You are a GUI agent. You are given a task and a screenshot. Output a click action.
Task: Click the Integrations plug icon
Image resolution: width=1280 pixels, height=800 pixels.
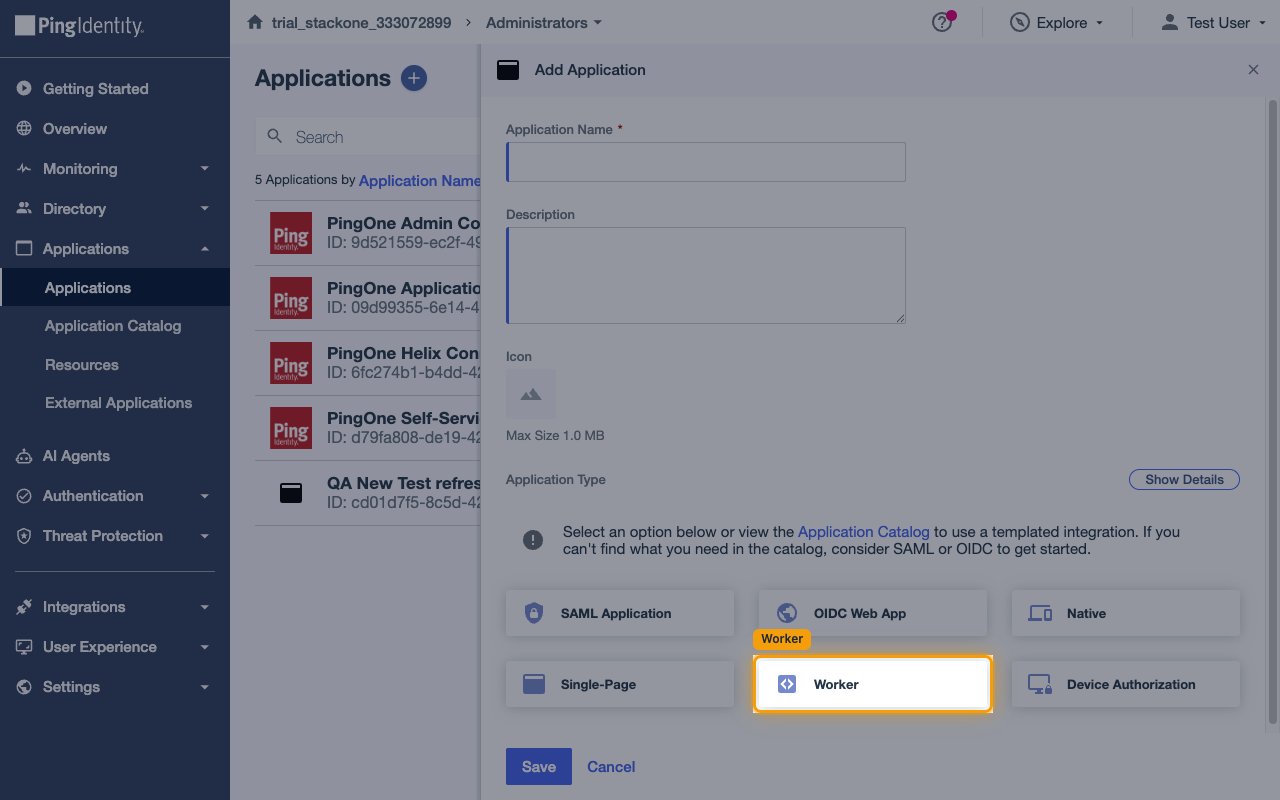click(24, 607)
